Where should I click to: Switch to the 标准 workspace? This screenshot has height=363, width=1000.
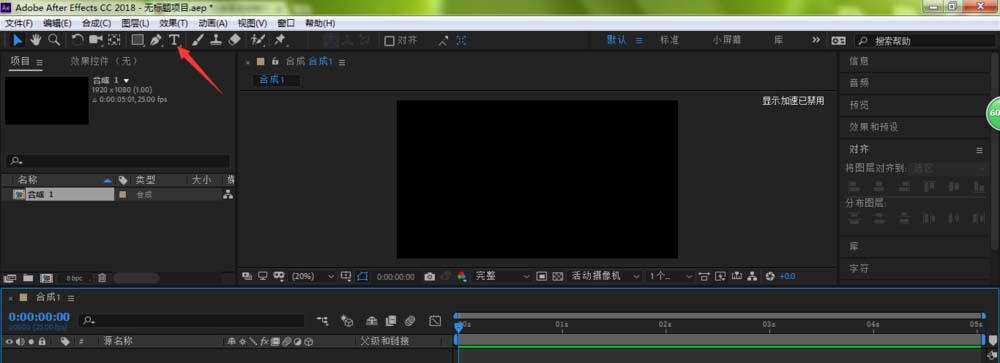669,40
